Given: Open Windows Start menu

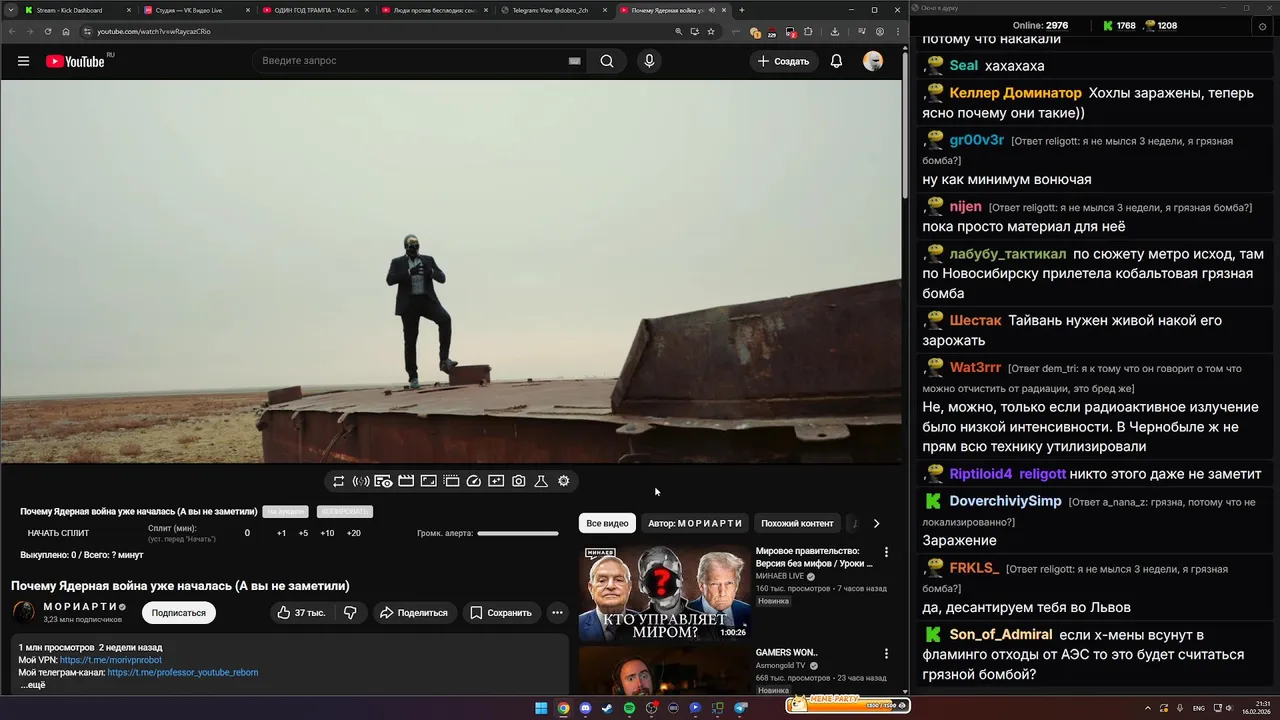Looking at the screenshot, I should point(541,708).
